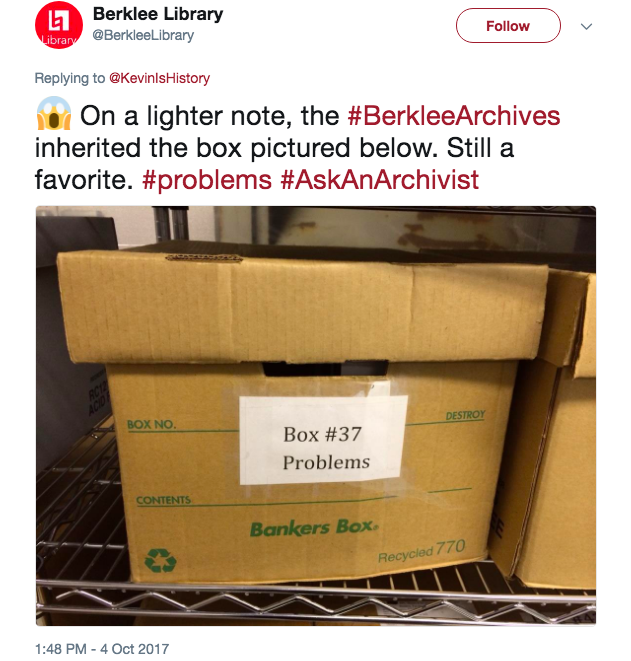Viewport: 631px width, 661px height.
Task: Click the recycling symbol on the box
Action: (160, 561)
